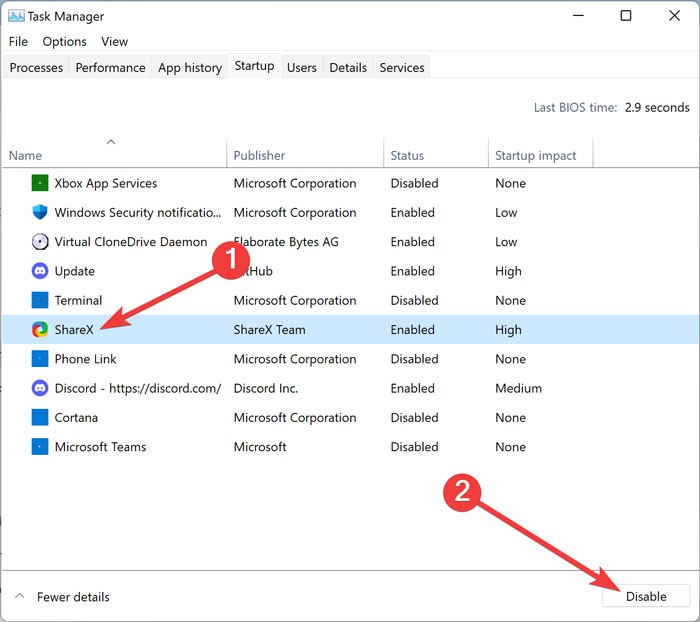The width and height of the screenshot is (700, 622).
Task: Select the Windows Security notification entry
Action: [138, 213]
